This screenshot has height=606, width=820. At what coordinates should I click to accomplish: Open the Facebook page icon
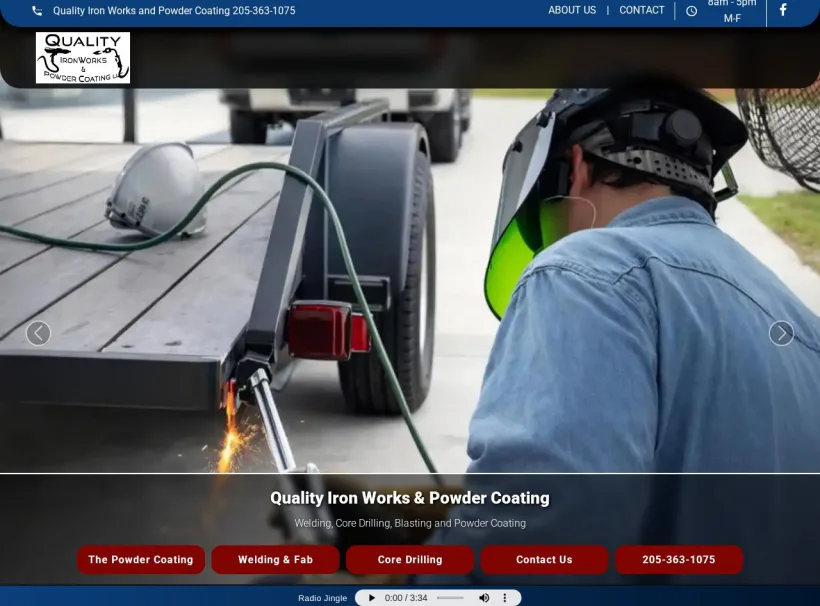[x=784, y=11]
